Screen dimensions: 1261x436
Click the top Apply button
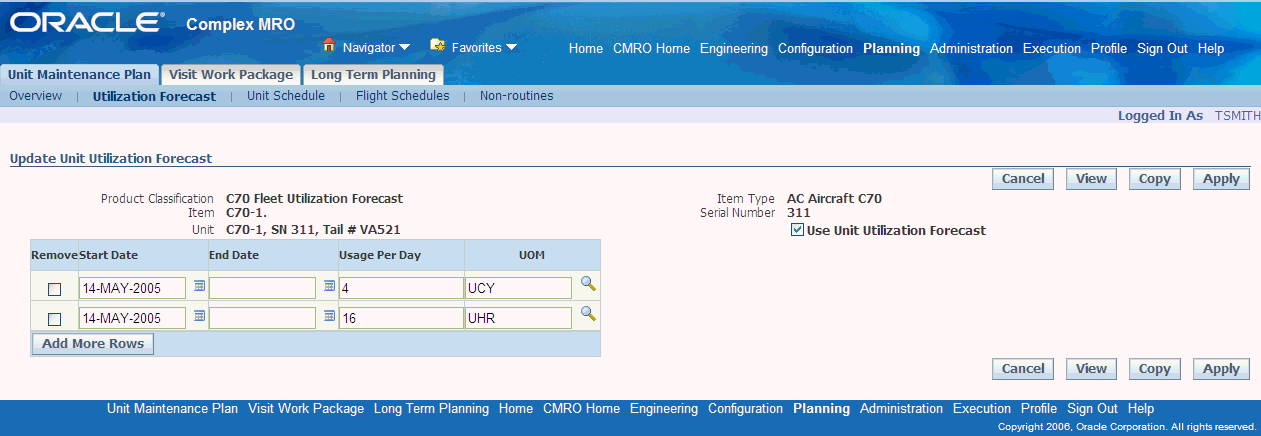click(x=1221, y=179)
